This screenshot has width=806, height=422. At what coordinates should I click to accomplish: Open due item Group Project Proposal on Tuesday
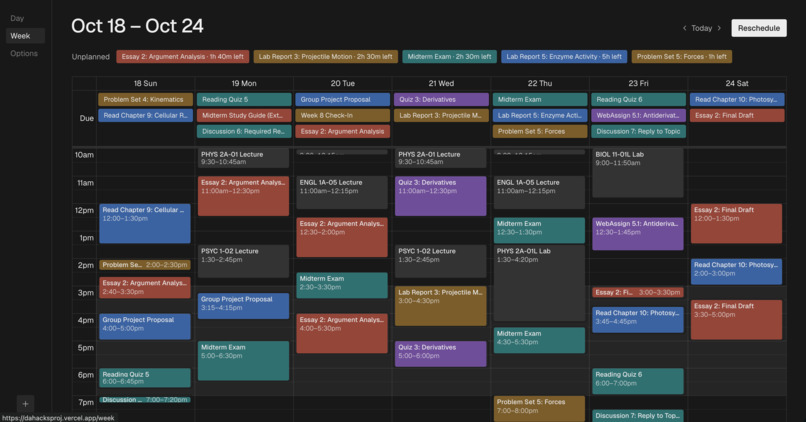click(342, 99)
